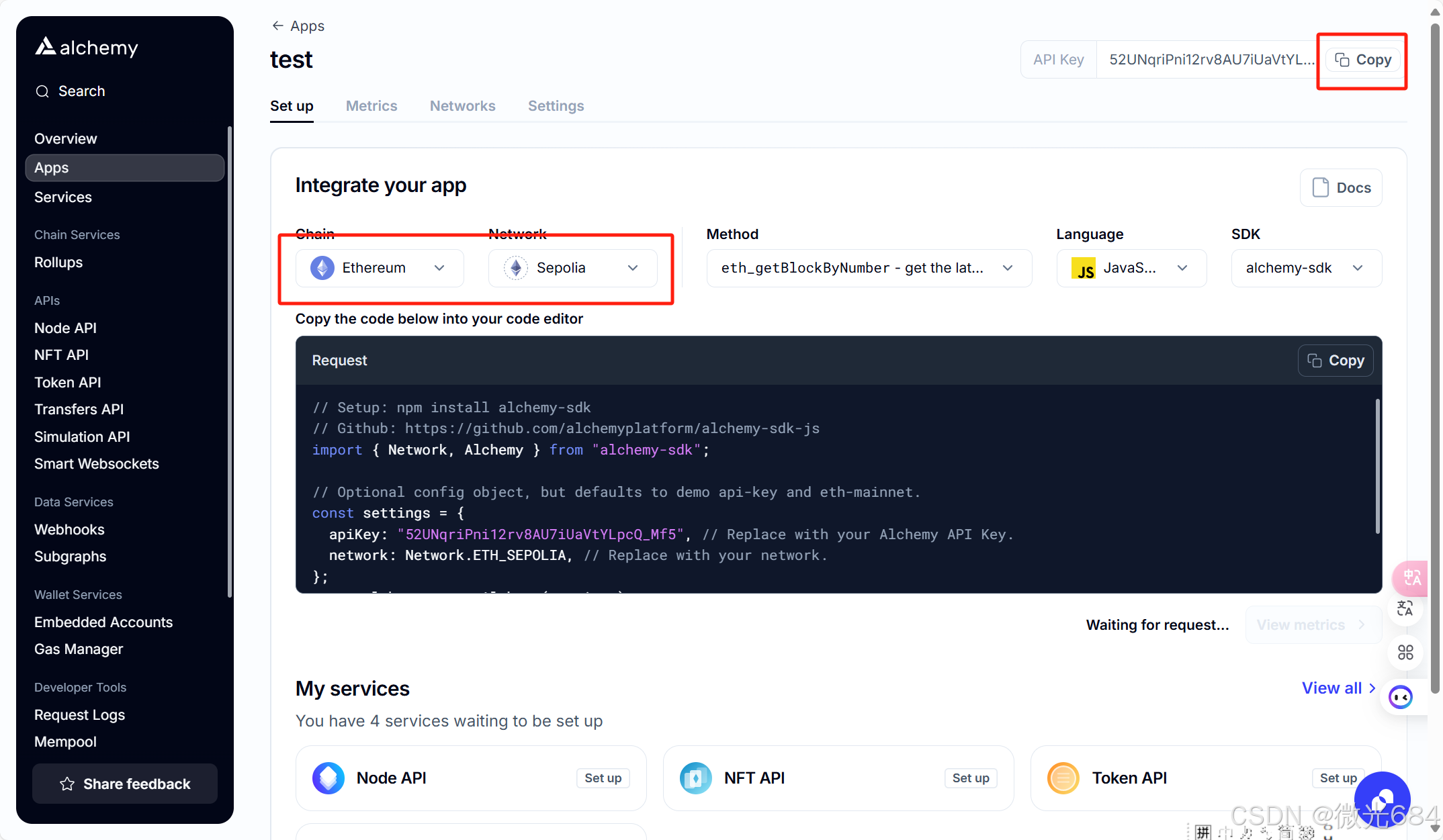Click the Node API service icon
The height and width of the screenshot is (840, 1443).
coord(328,778)
